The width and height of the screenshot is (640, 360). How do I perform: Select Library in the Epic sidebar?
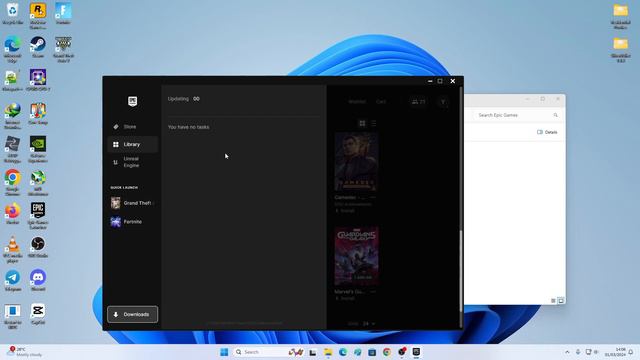pos(132,144)
